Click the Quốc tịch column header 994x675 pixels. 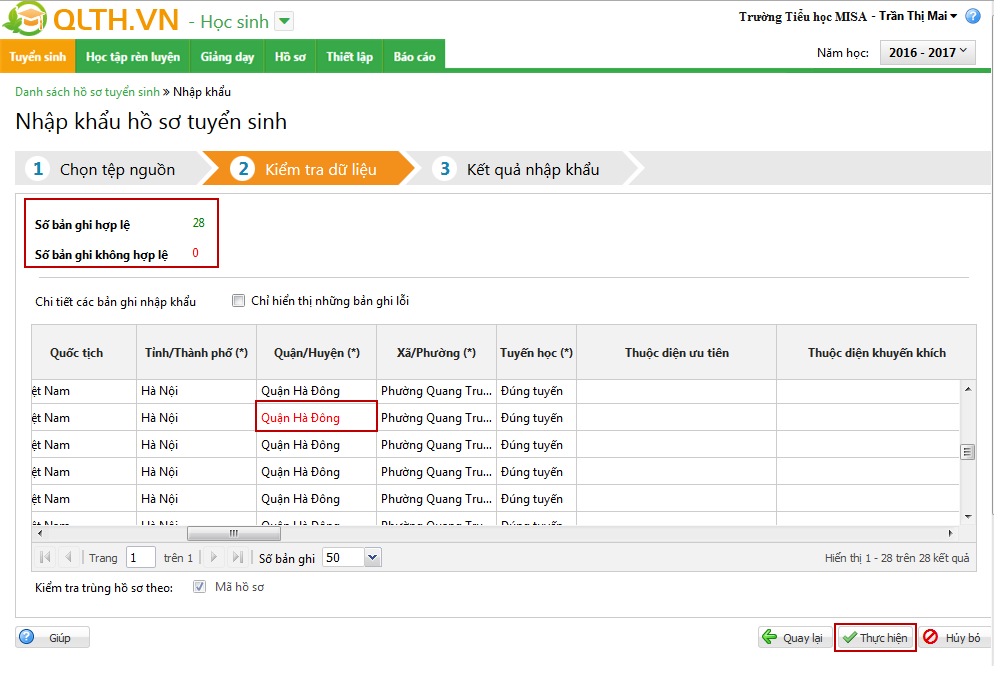coord(84,352)
